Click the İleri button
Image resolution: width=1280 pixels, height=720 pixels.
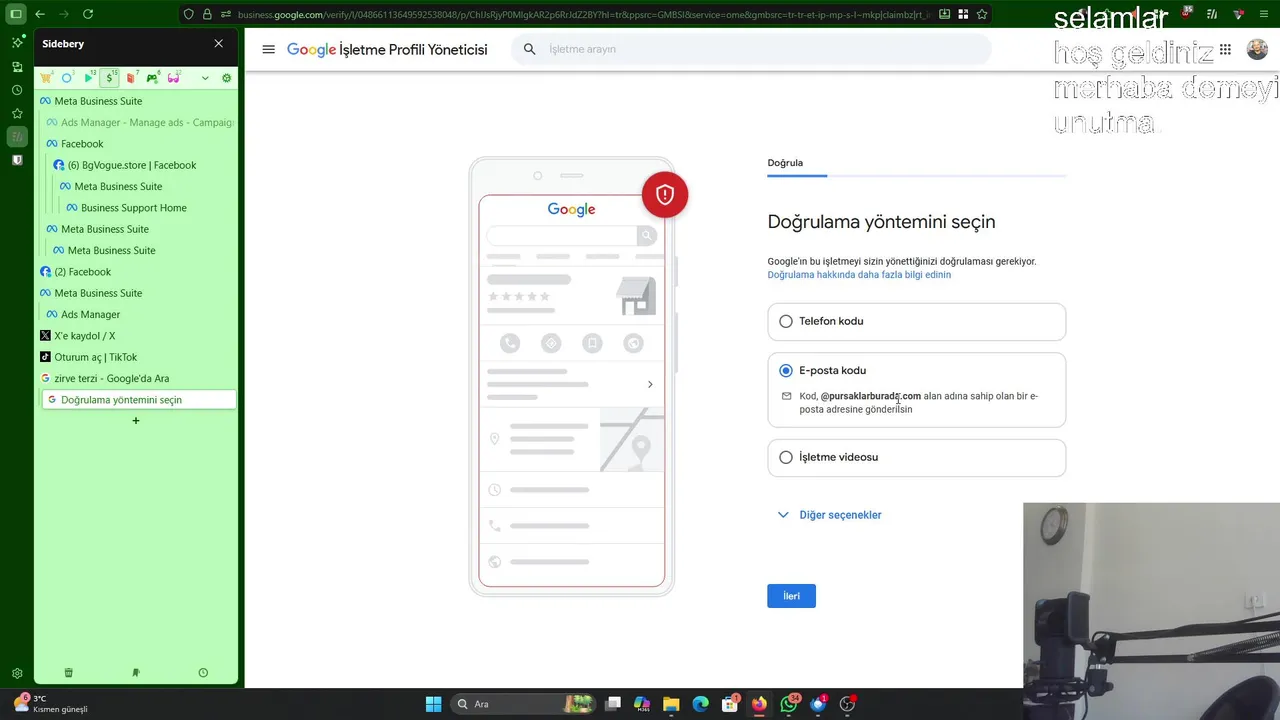click(x=791, y=596)
